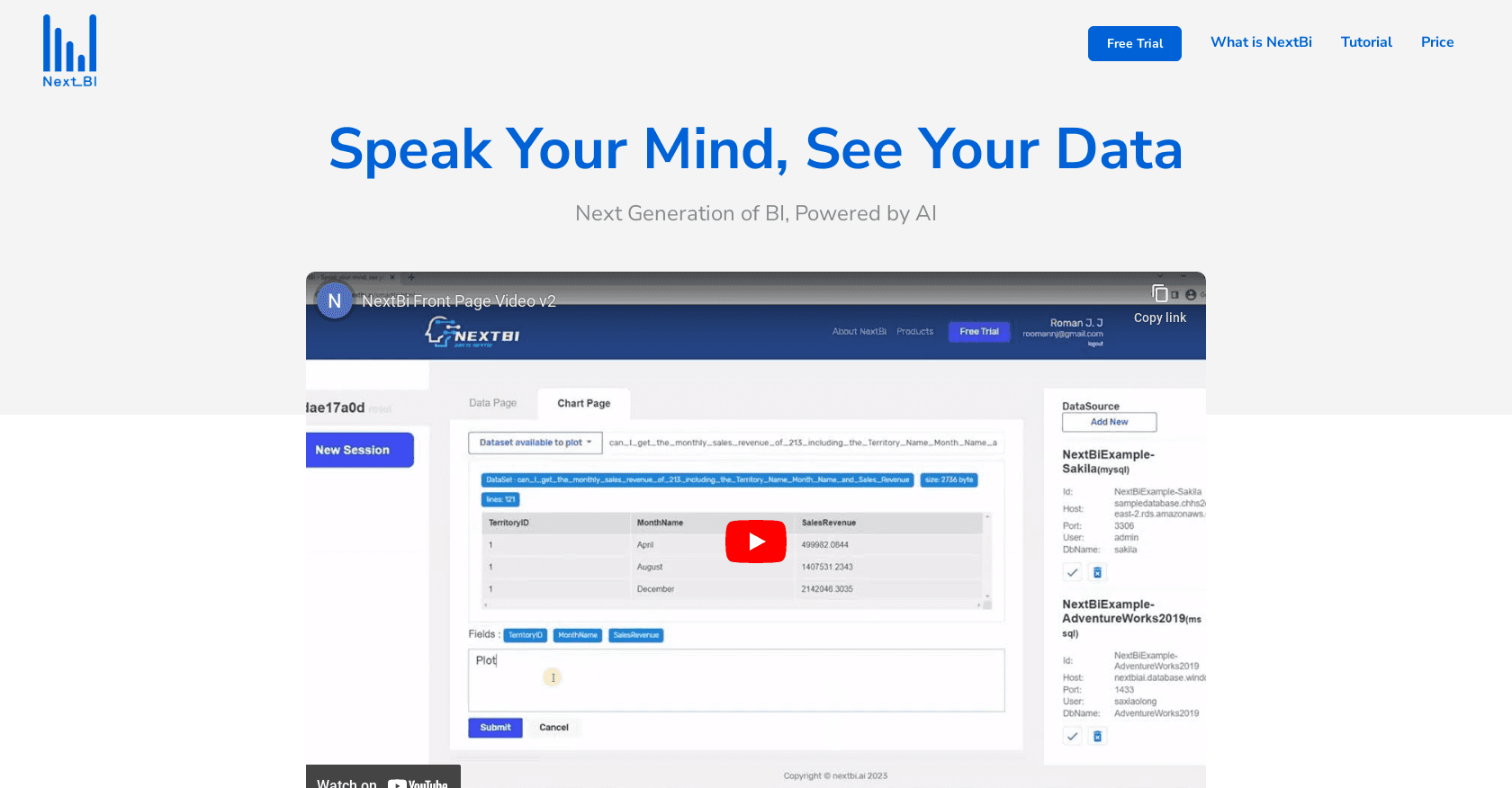Select the Data Page tab in the video preview
The width and height of the screenshot is (1512, 788).
click(x=492, y=403)
